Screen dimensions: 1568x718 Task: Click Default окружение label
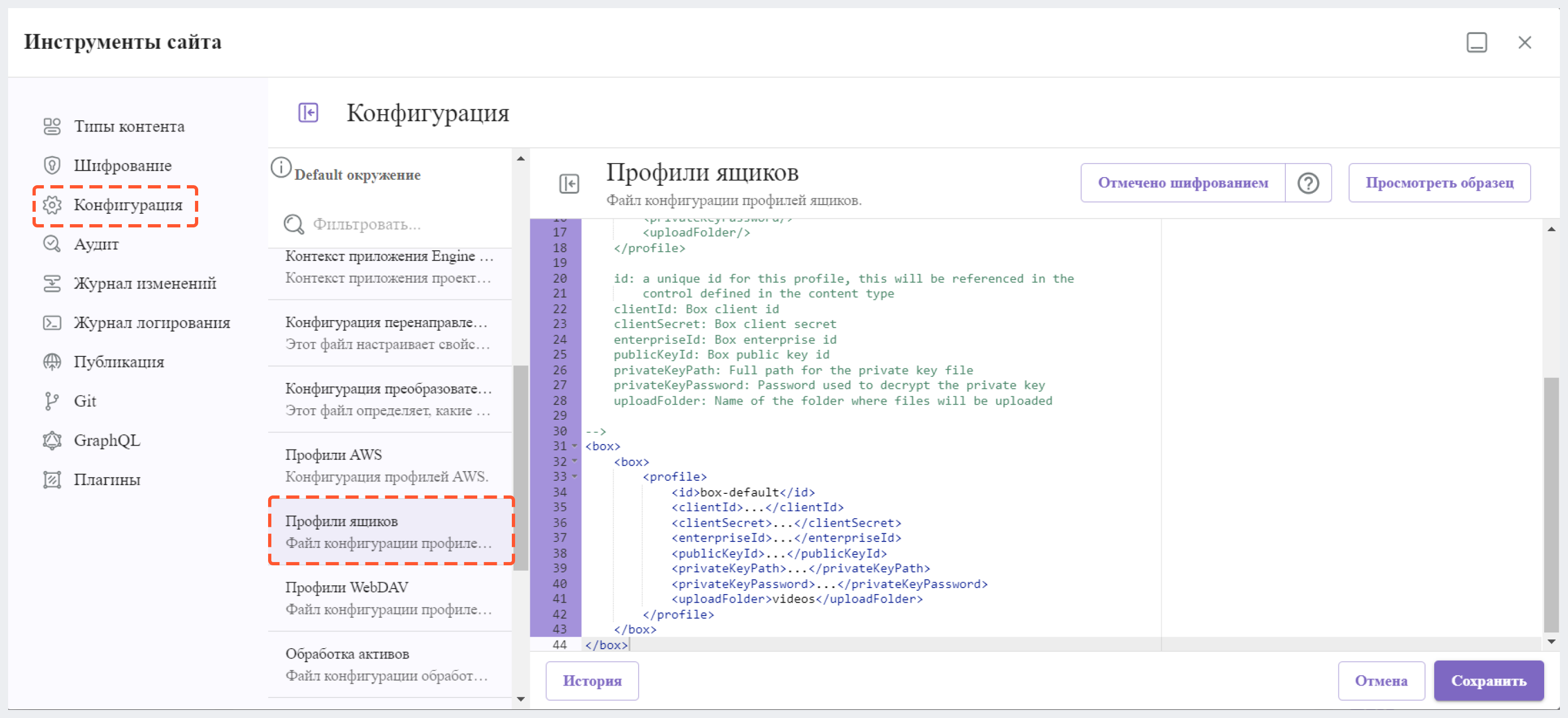point(357,175)
